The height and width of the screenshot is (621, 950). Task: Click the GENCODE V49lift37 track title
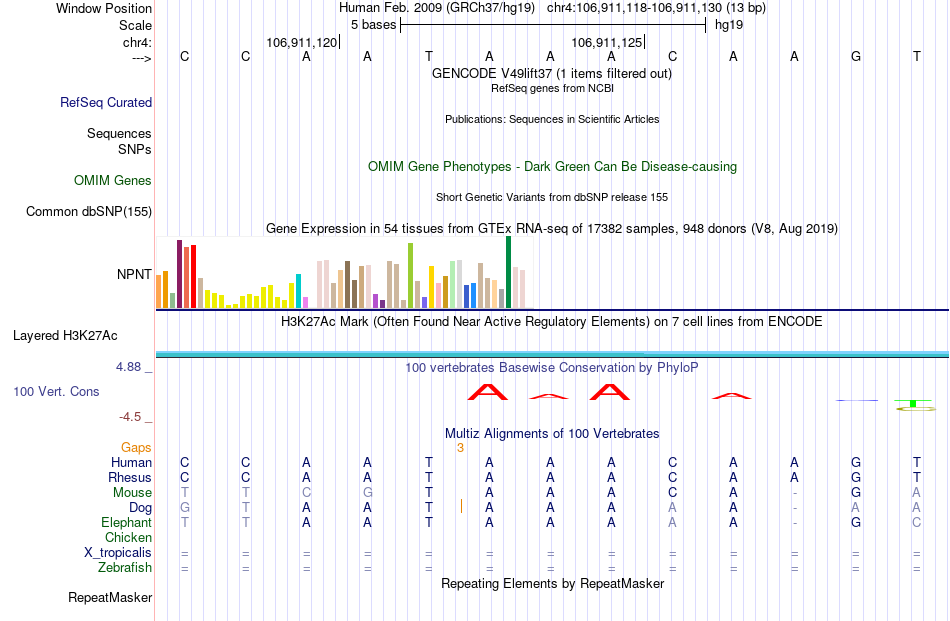(x=551, y=73)
